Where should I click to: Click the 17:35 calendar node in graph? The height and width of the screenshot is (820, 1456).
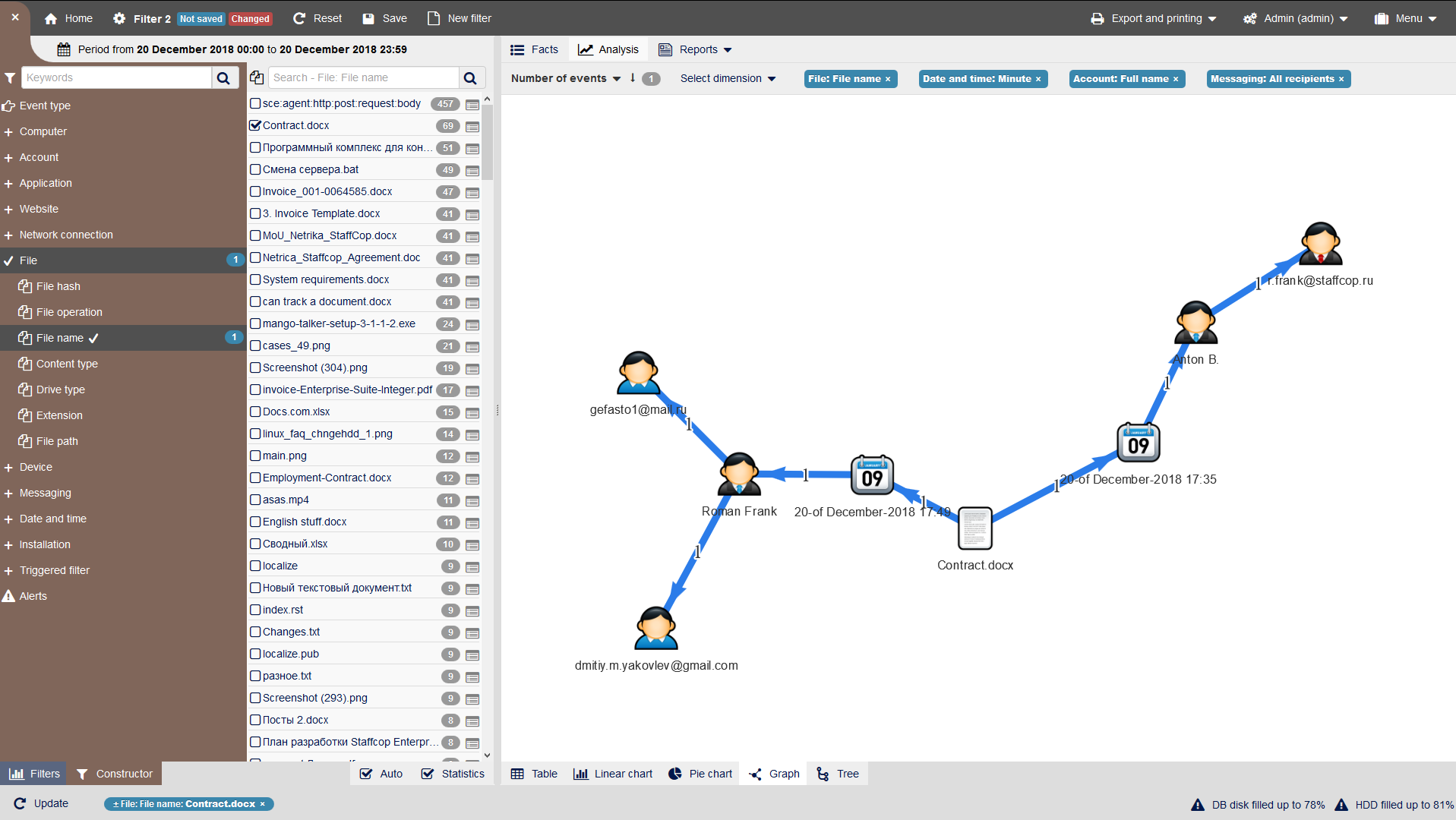click(1138, 443)
